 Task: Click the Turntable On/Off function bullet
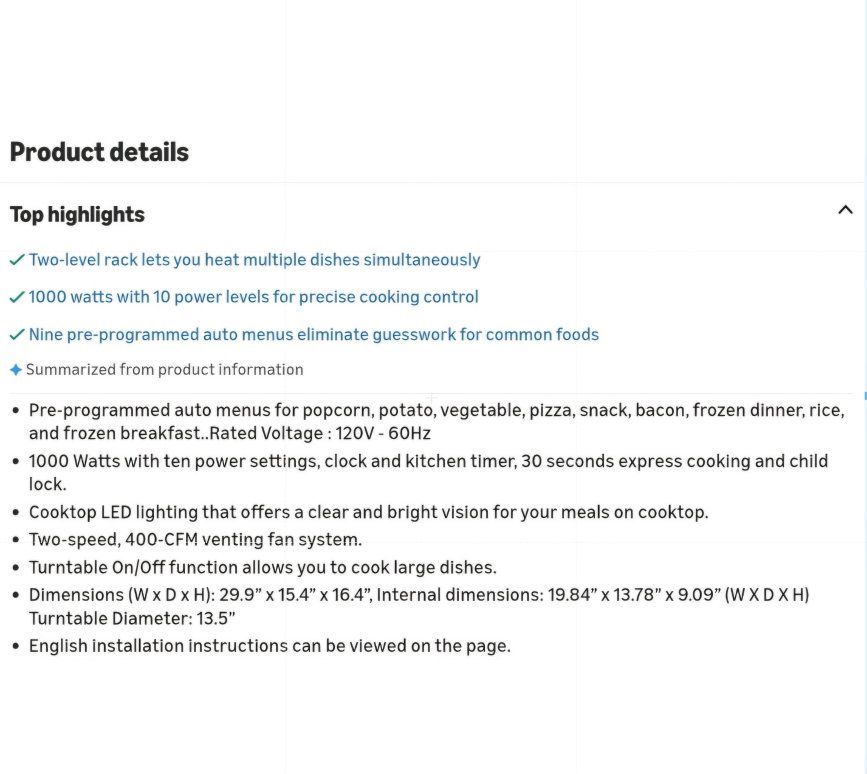(263, 567)
